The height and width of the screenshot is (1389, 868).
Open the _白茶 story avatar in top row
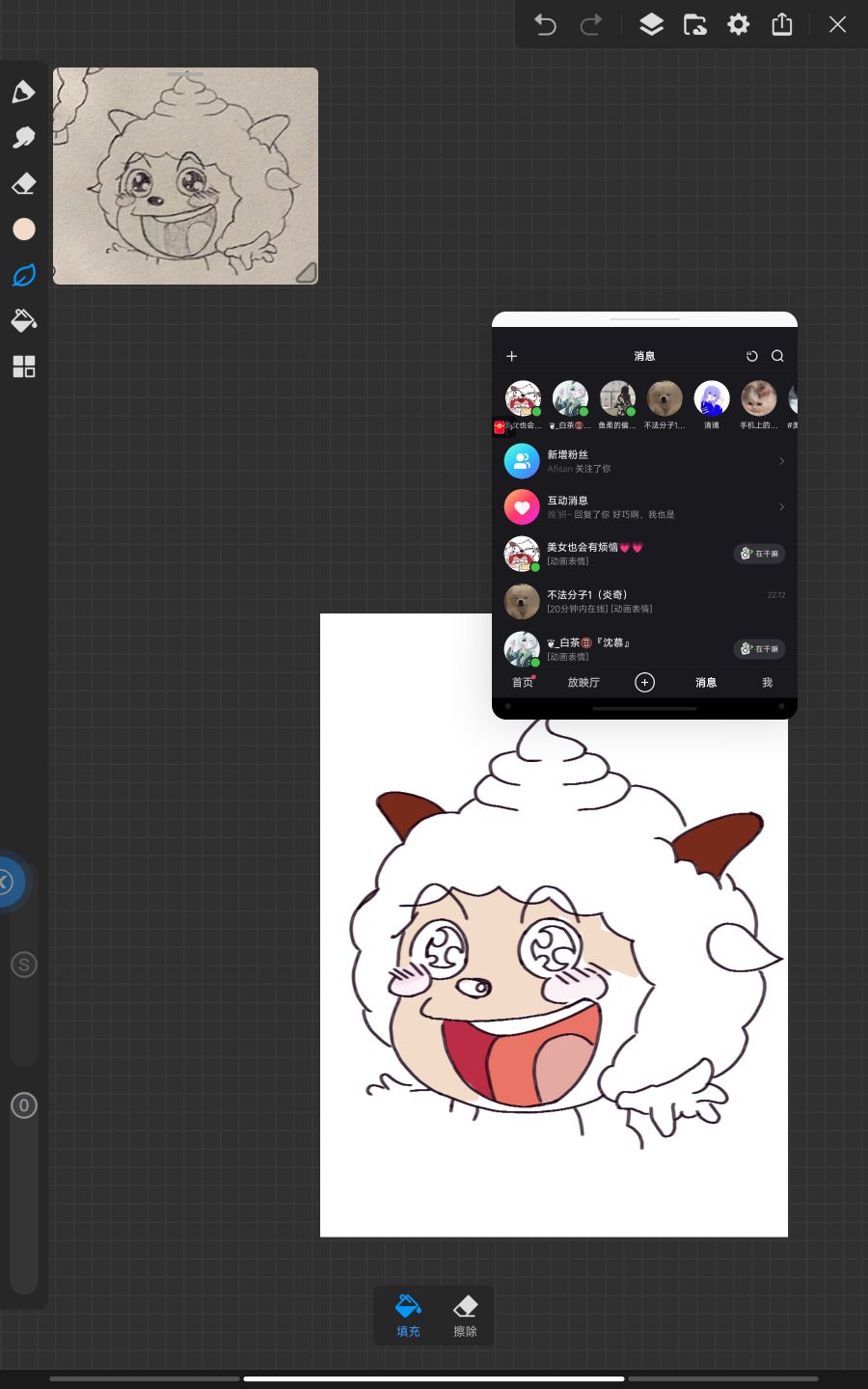pos(570,398)
